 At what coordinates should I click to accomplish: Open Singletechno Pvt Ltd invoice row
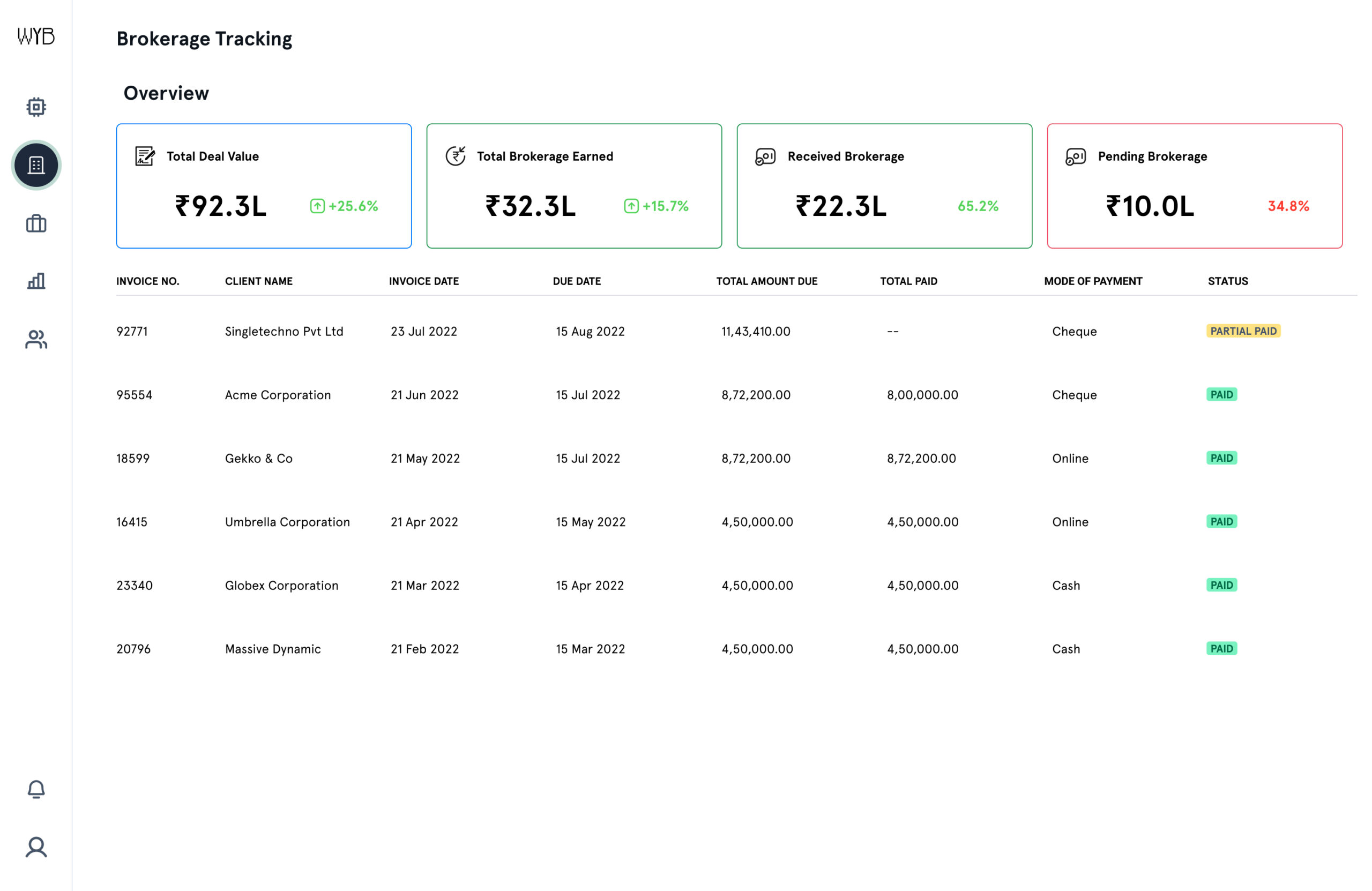pyautogui.click(x=284, y=332)
